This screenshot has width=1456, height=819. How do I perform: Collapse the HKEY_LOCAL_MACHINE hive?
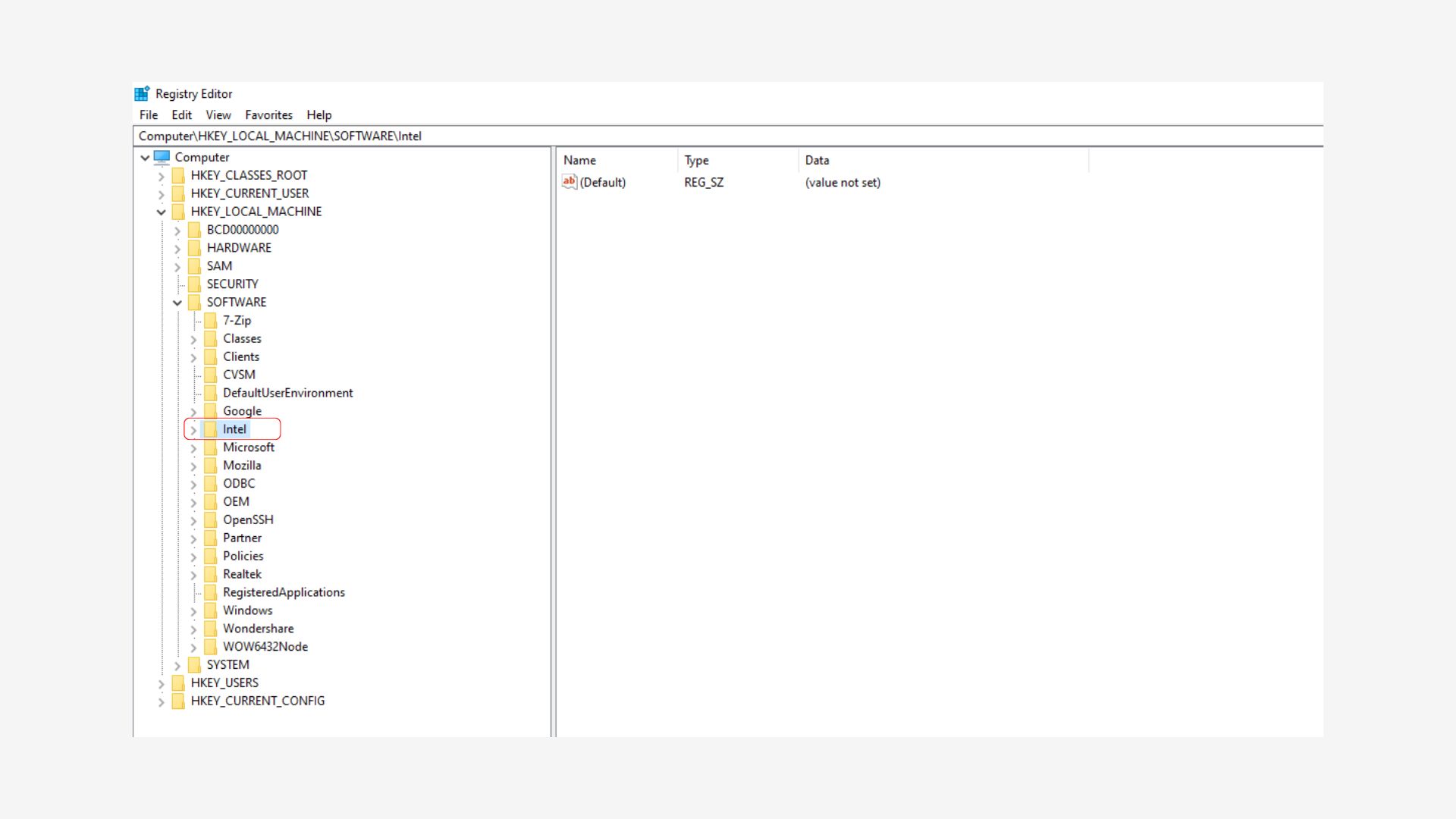point(162,212)
